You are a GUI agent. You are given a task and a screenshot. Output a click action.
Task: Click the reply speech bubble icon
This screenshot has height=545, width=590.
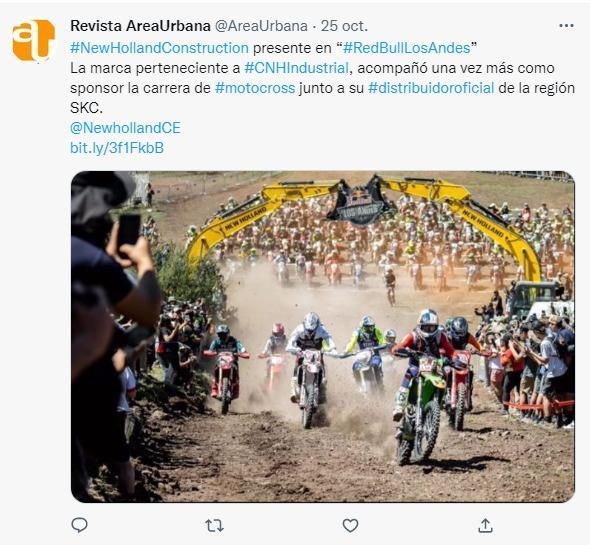tap(79, 525)
